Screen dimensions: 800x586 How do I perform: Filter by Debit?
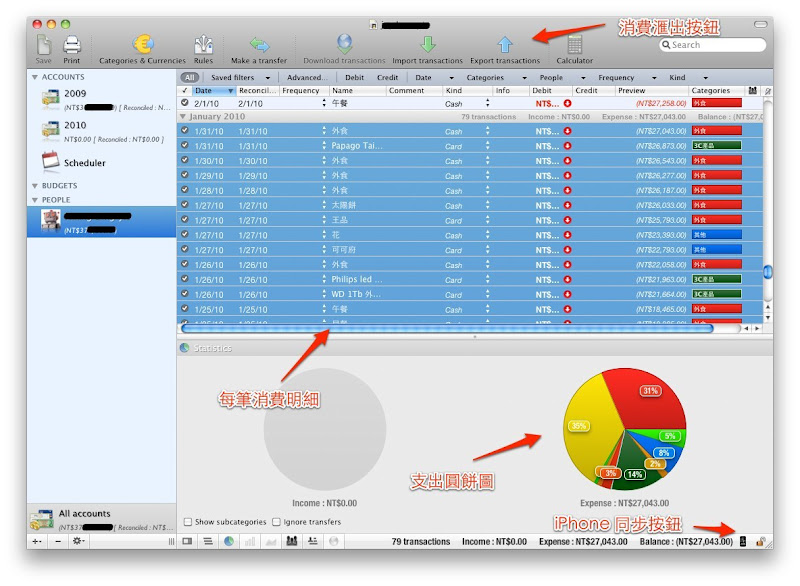click(354, 78)
